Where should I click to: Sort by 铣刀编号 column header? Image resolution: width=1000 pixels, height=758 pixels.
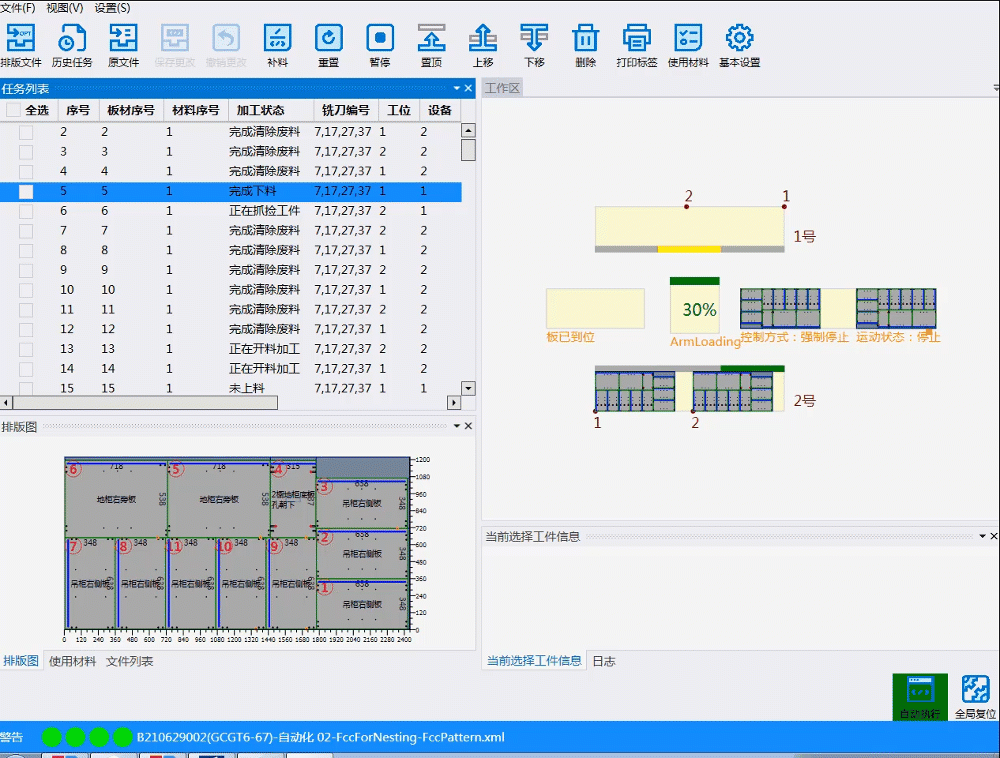pos(346,110)
